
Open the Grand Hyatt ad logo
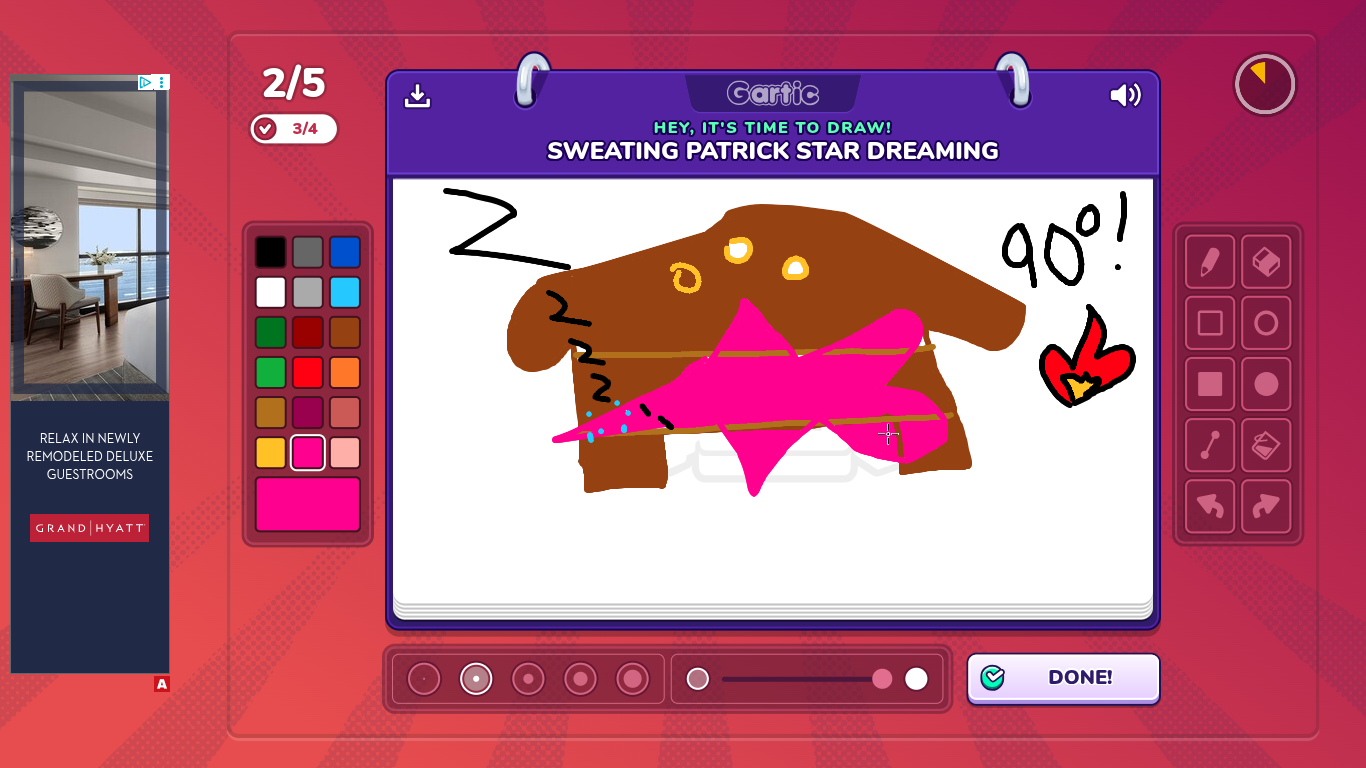click(89, 528)
